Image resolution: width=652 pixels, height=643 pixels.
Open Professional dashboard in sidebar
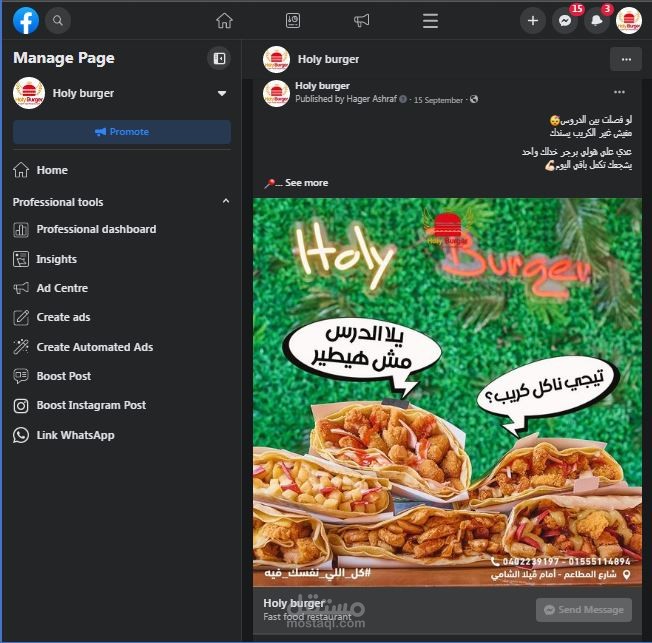[122, 229]
